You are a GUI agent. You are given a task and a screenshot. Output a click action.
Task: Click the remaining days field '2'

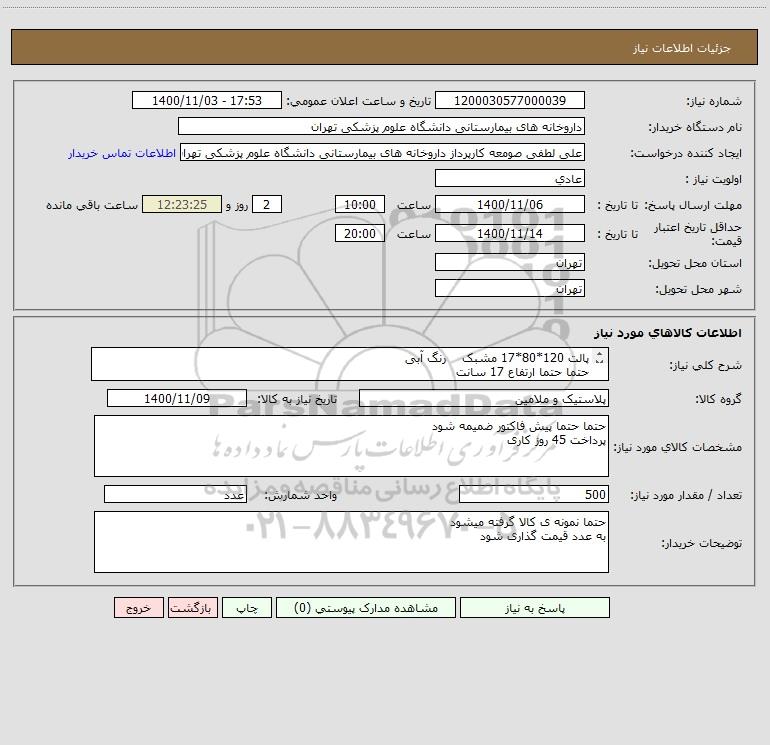[267, 204]
